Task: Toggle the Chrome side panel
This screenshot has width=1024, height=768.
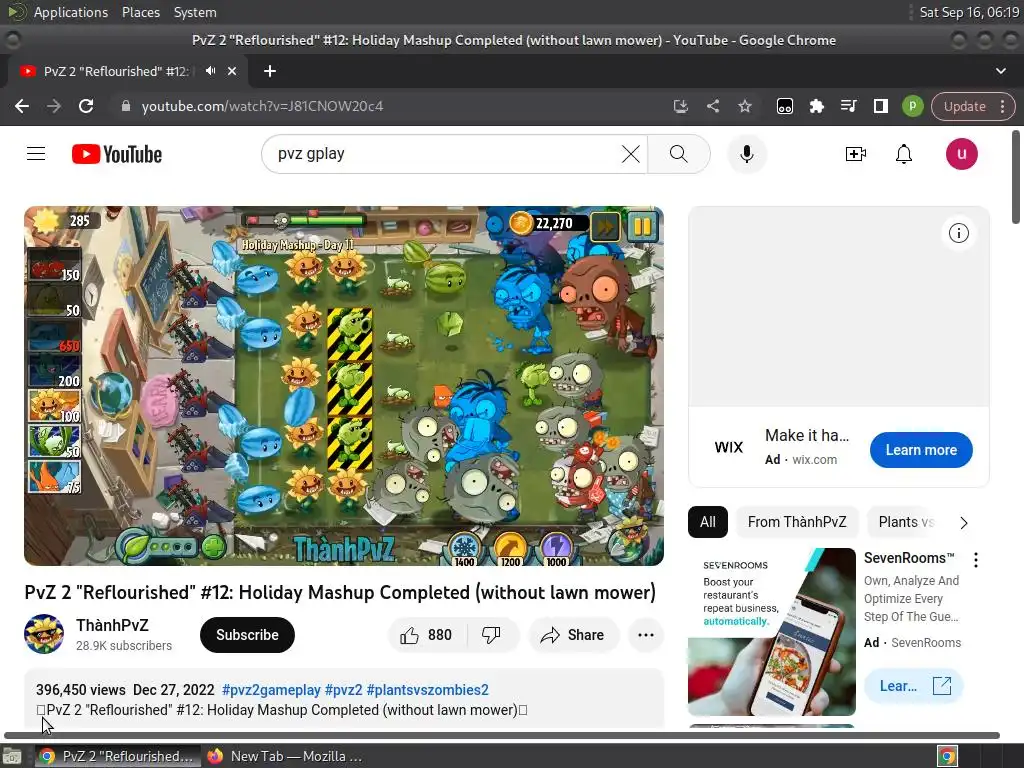Action: tap(880, 106)
